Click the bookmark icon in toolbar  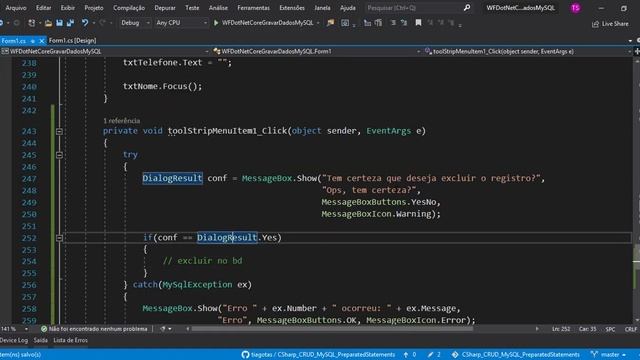(x=418, y=23)
